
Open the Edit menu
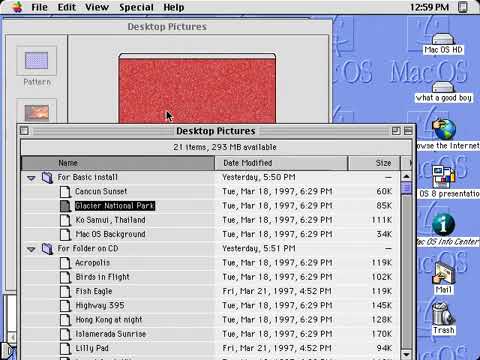tap(67, 7)
